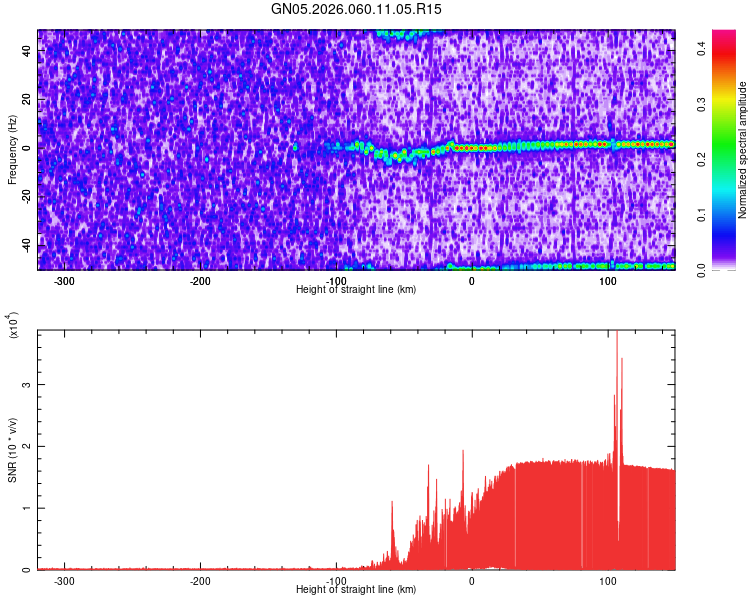Click the -300 tick under the spectrogram
Screen dimensions: 750x600
65,281
